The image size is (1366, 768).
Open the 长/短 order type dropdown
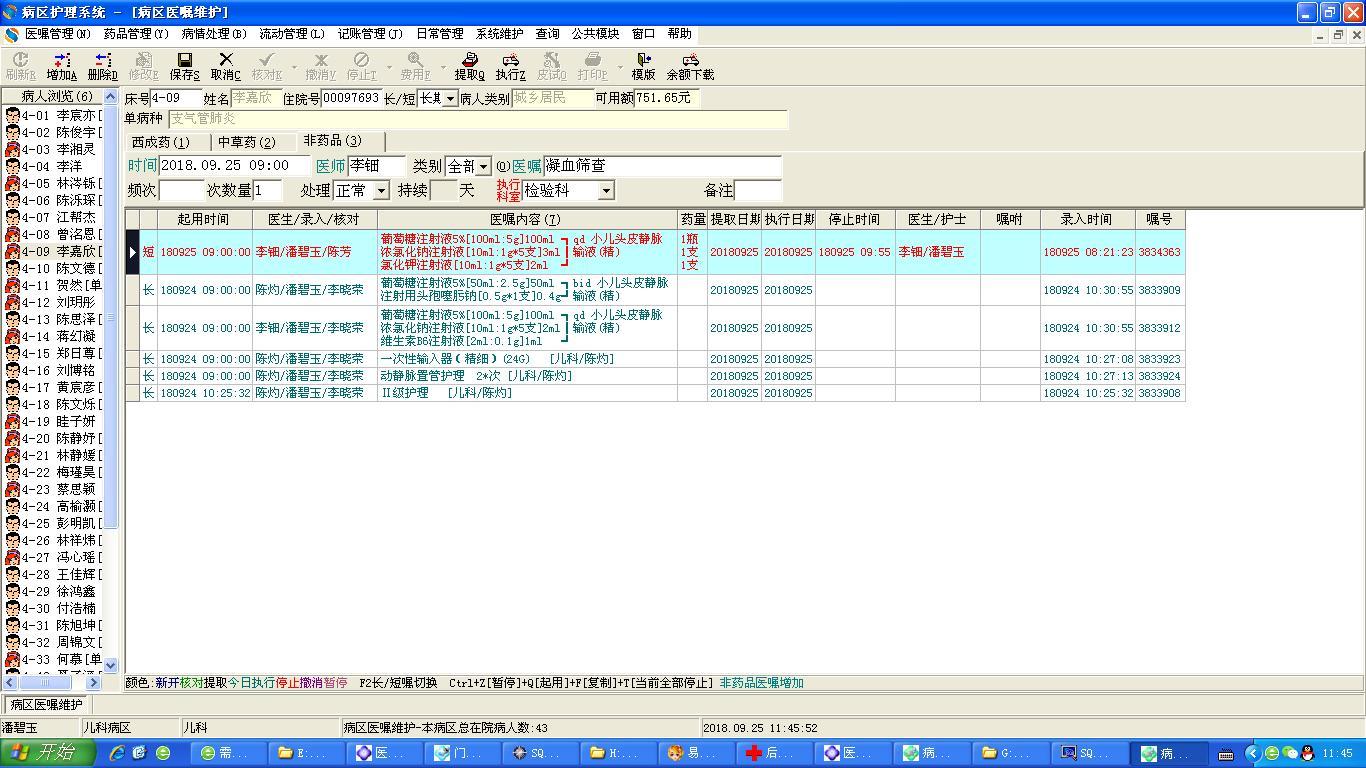(x=450, y=98)
